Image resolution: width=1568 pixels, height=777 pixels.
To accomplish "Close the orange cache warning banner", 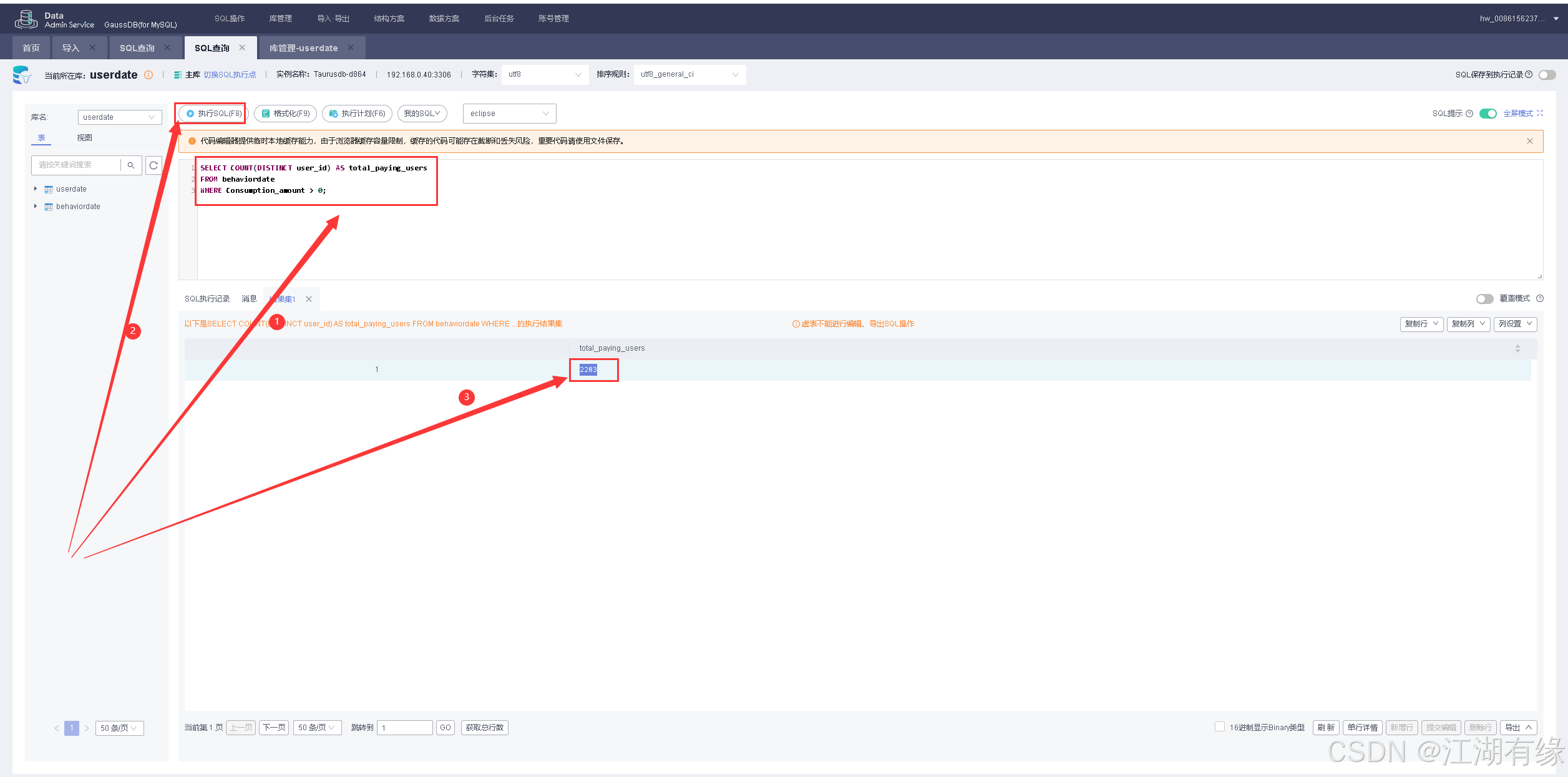I will pos(1529,141).
